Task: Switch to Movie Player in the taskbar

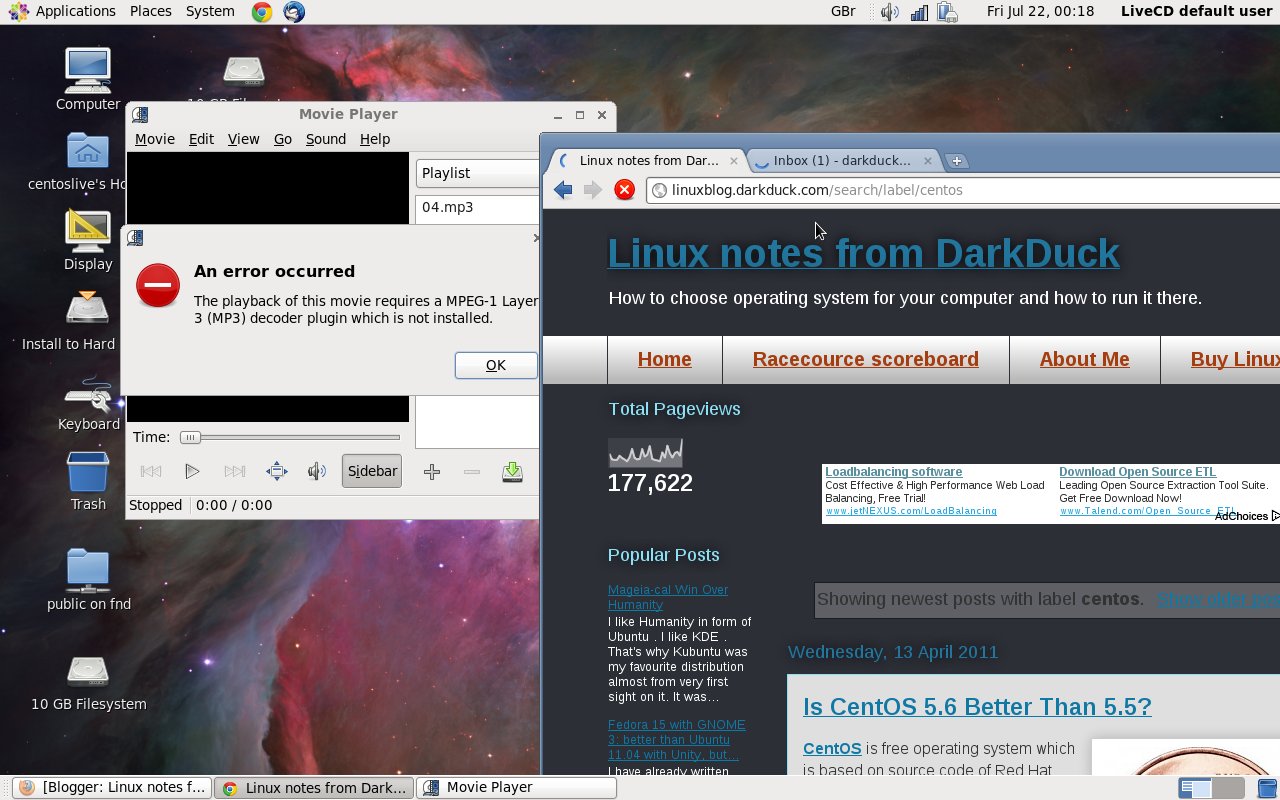Action: 516,788
